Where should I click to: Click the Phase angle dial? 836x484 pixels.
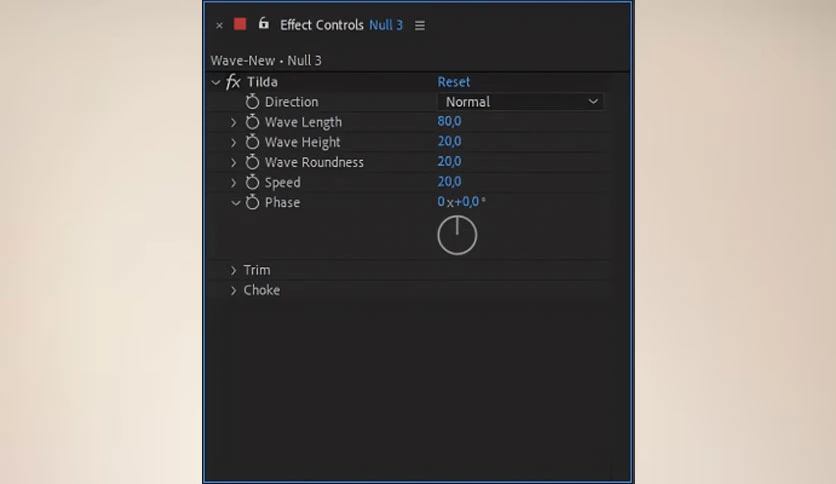(457, 235)
